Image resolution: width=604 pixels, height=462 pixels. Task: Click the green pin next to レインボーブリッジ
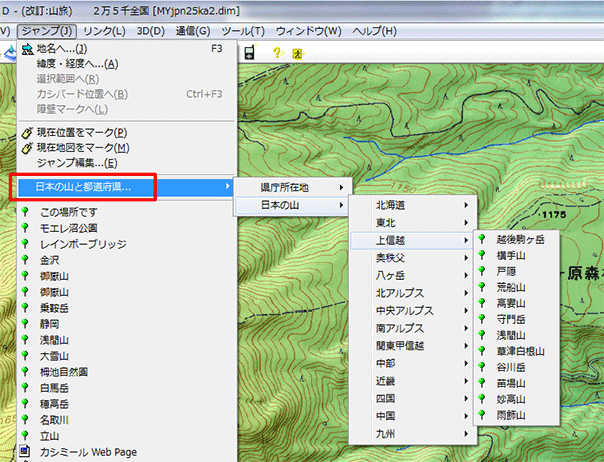click(x=26, y=244)
